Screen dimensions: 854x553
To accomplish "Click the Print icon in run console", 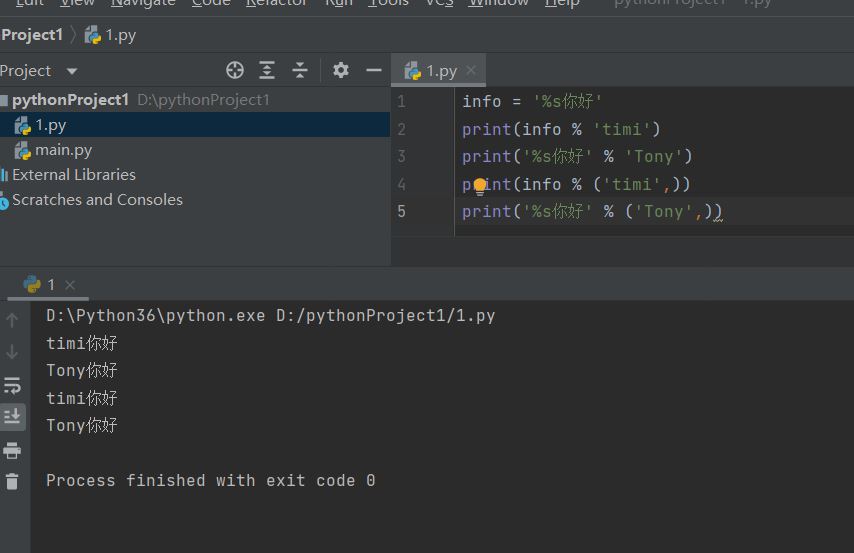I will click(x=12, y=451).
